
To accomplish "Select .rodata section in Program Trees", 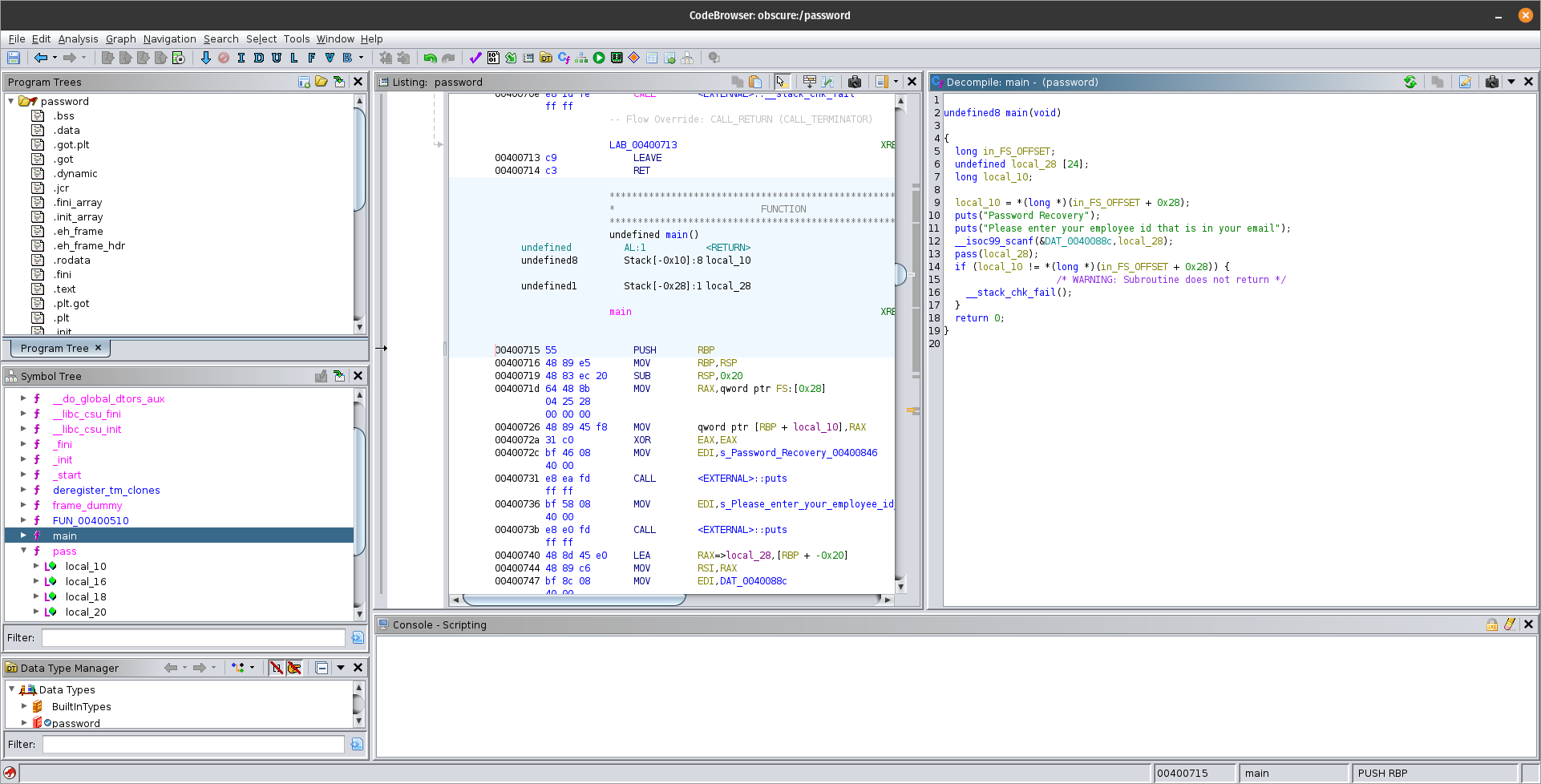I will pyautogui.click(x=71, y=261).
